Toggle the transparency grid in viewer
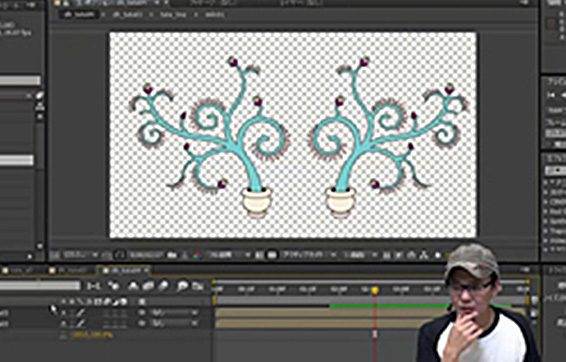This screenshot has height=362, width=566. [x=272, y=255]
